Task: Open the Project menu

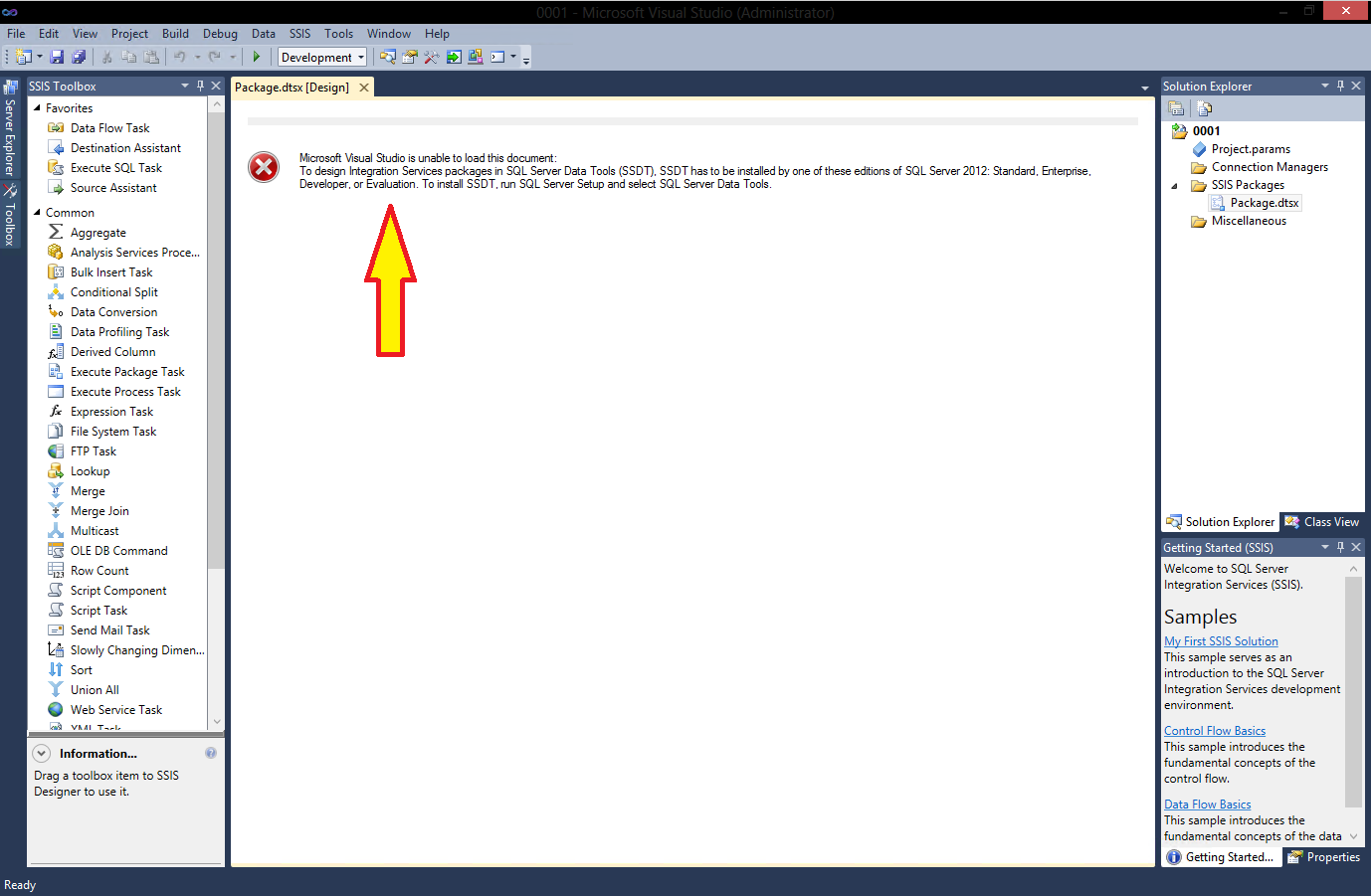Action: [x=129, y=33]
